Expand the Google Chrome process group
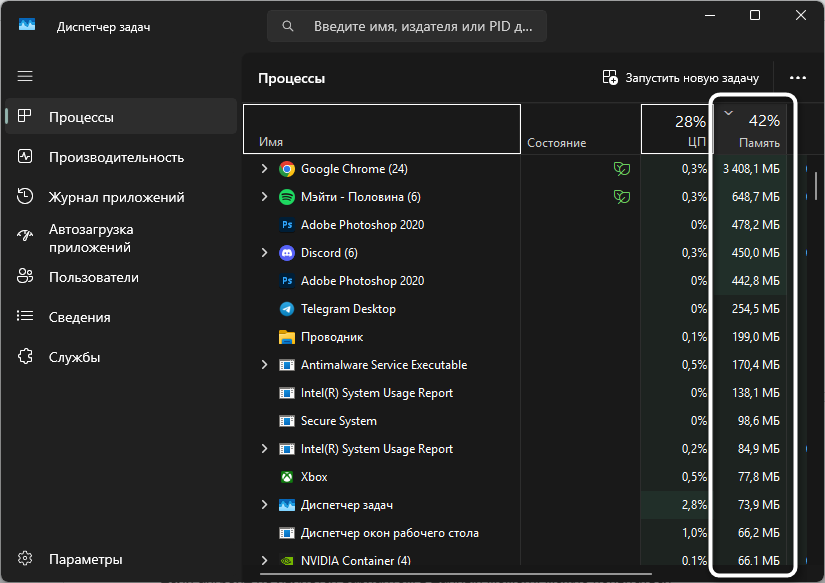 [264, 169]
